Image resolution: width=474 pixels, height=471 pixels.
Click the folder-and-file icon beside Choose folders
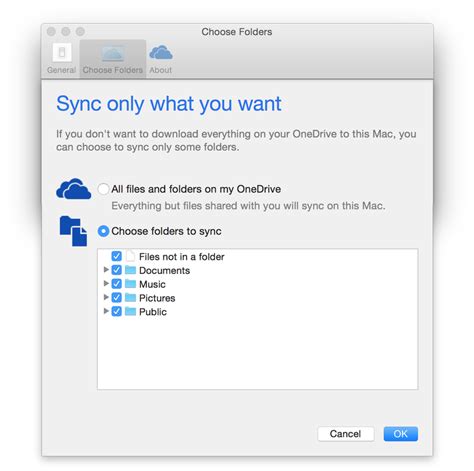pos(73,231)
